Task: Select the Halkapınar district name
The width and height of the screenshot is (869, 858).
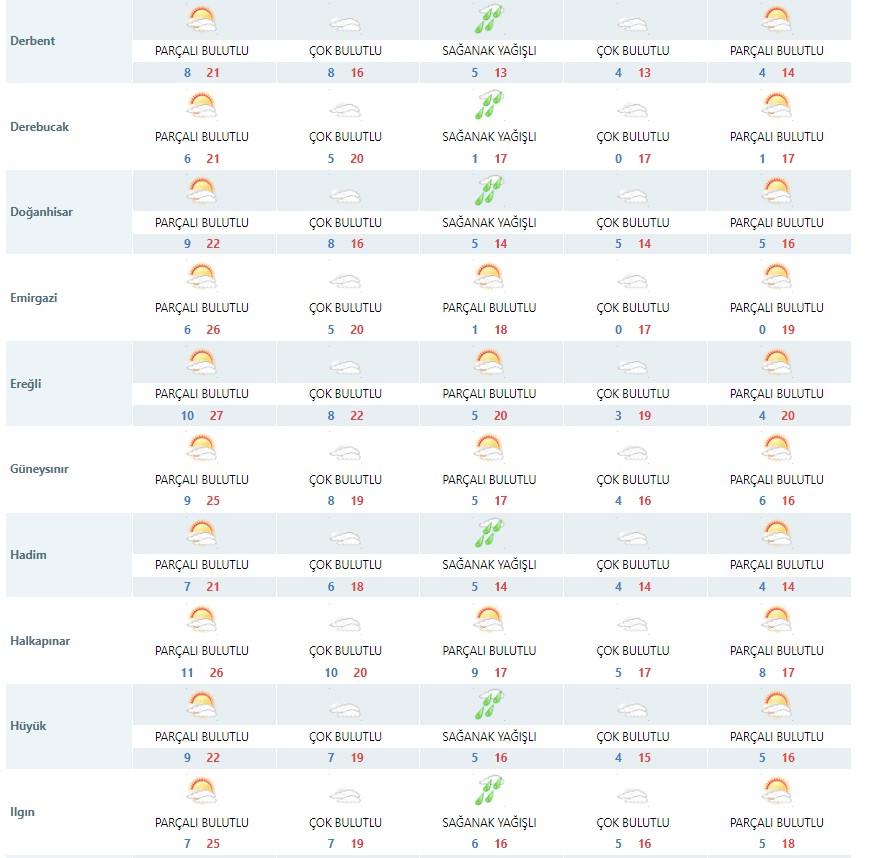Action: coord(40,641)
